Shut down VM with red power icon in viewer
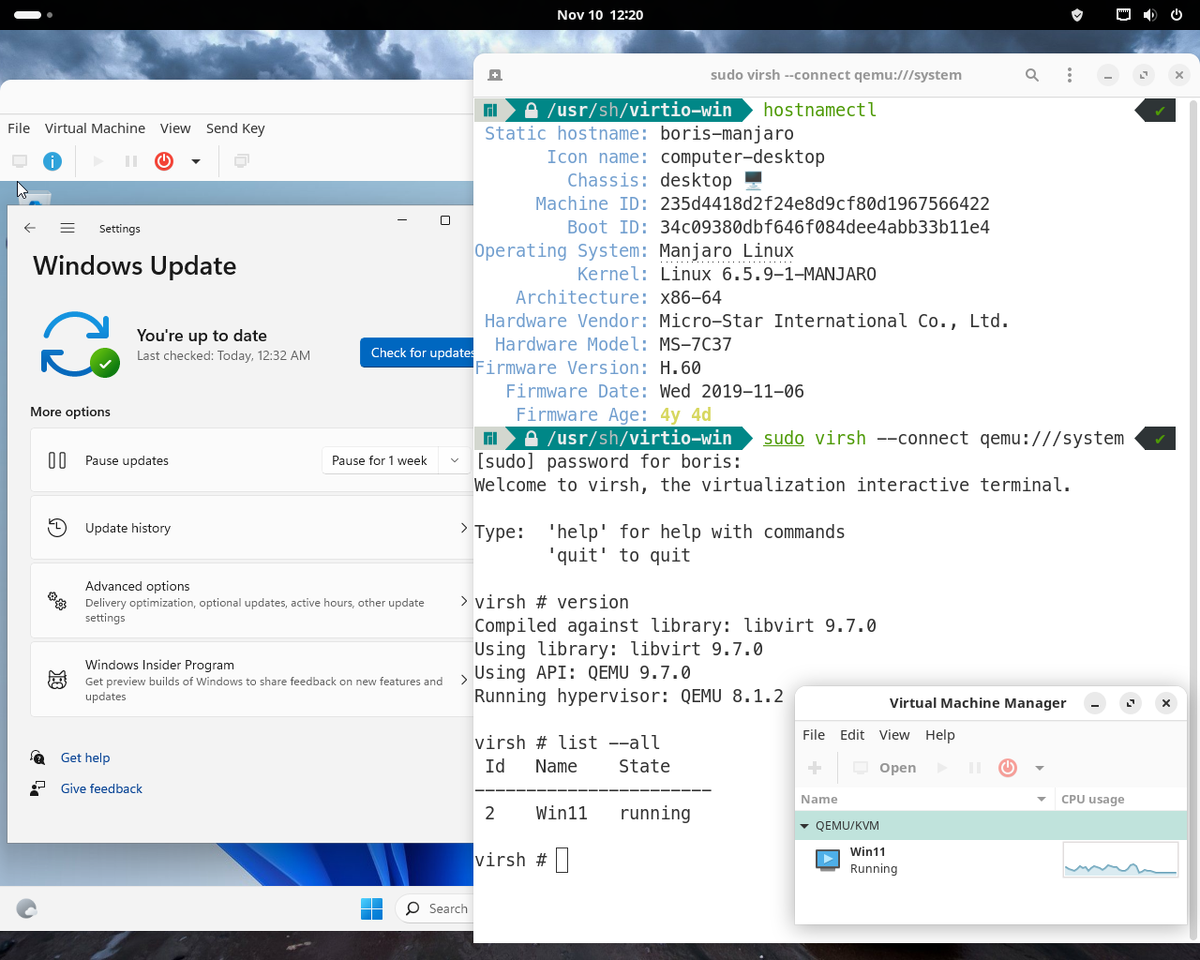Screen dimensions: 1200x960 click(164, 161)
